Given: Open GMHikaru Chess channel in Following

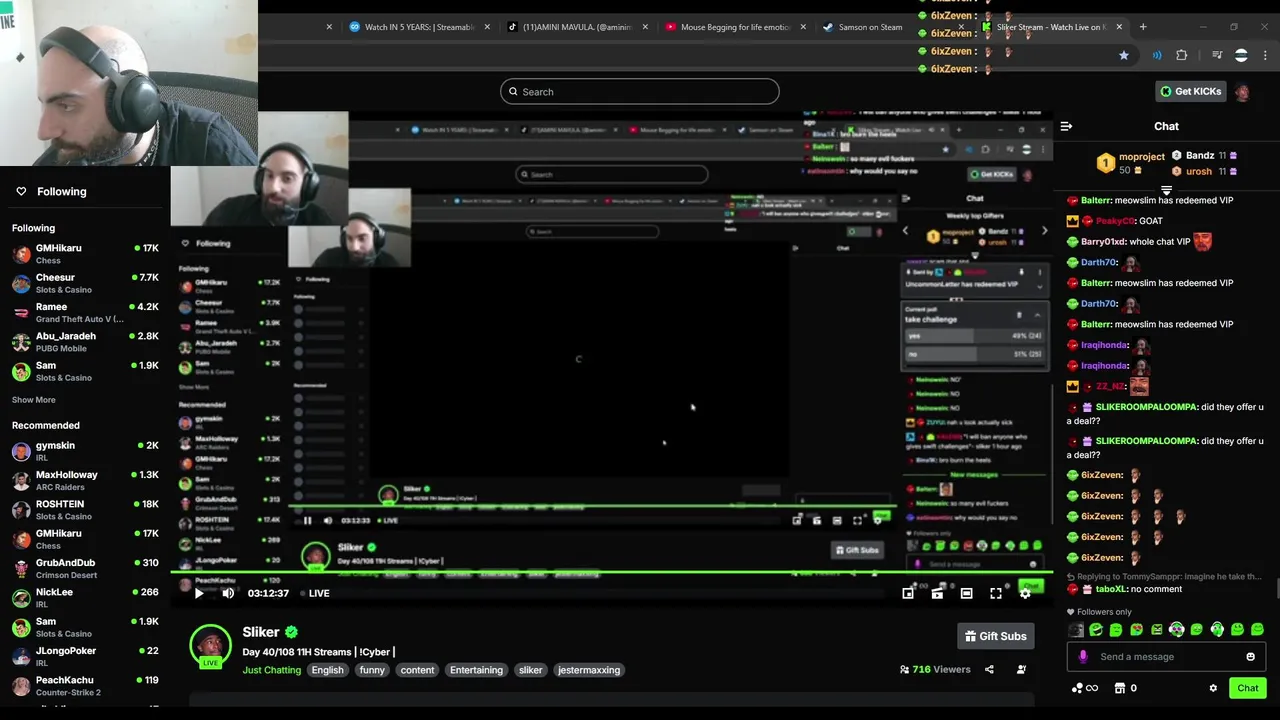Looking at the screenshot, I should pyautogui.click(x=85, y=254).
